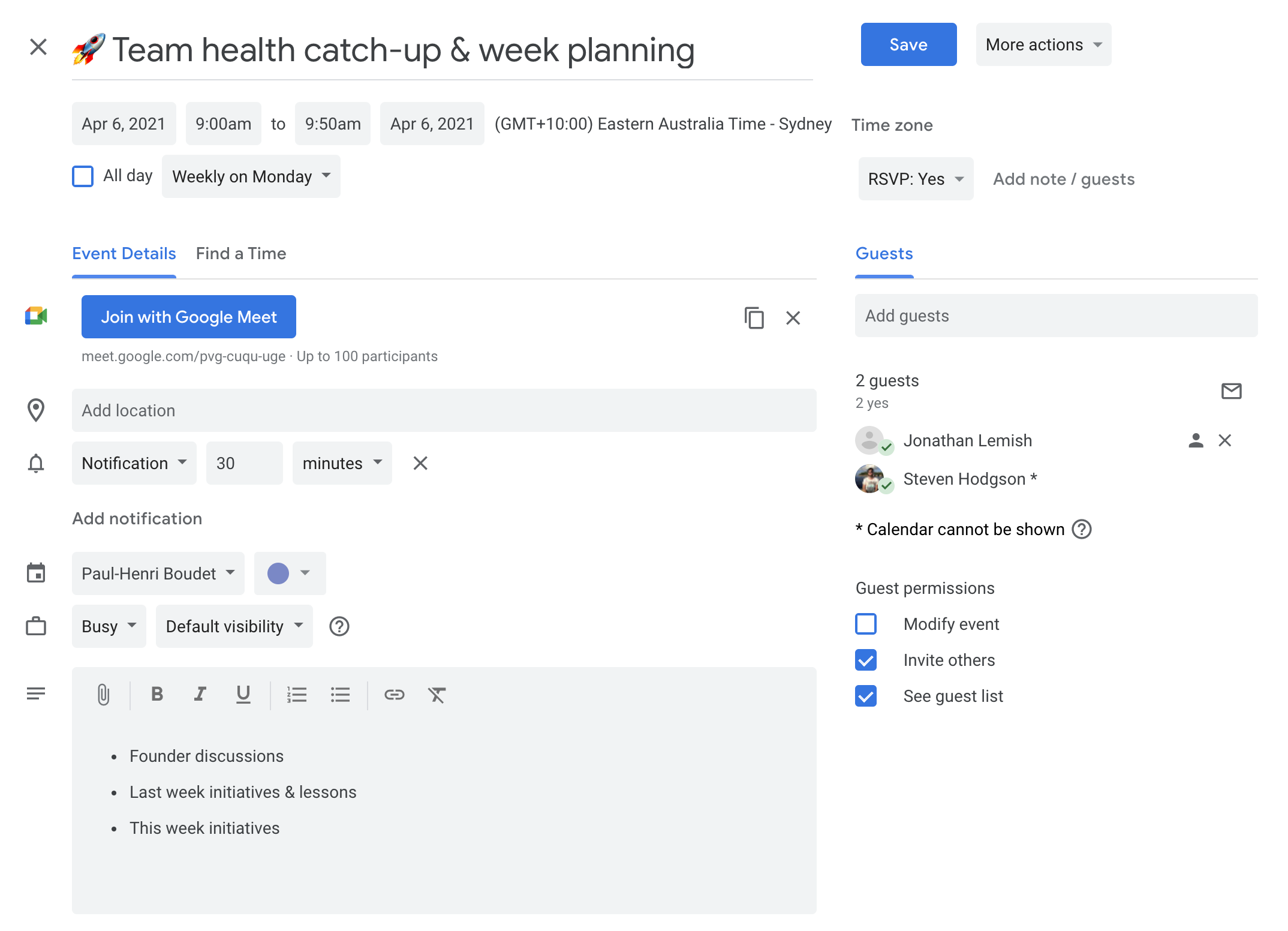
Task: Click the 9:50am end time
Action: (333, 124)
